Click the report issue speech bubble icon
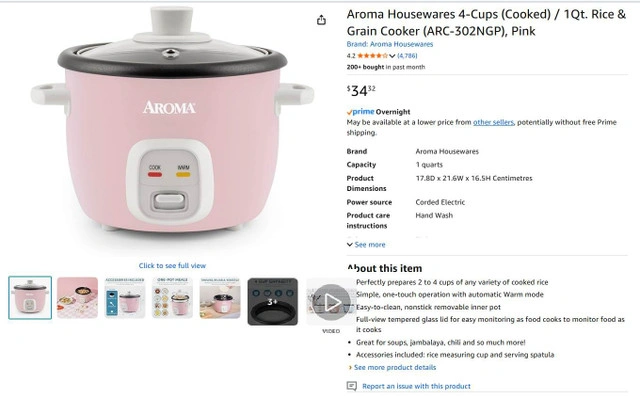 [x=351, y=386]
